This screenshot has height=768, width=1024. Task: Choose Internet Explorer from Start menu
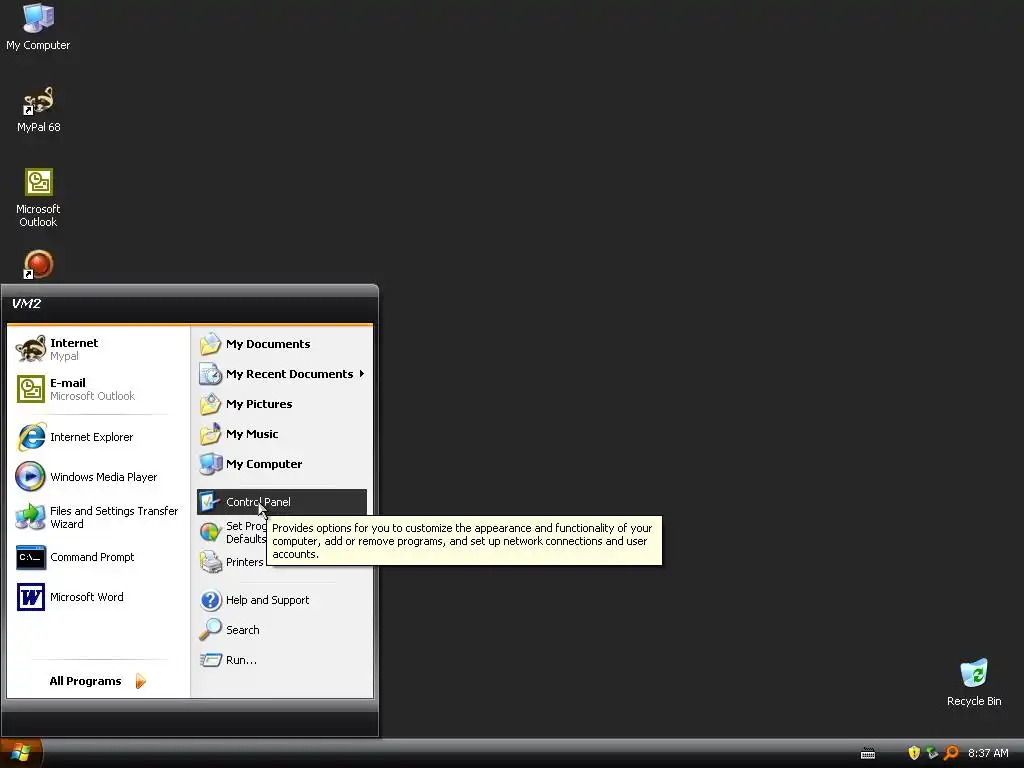coord(91,437)
